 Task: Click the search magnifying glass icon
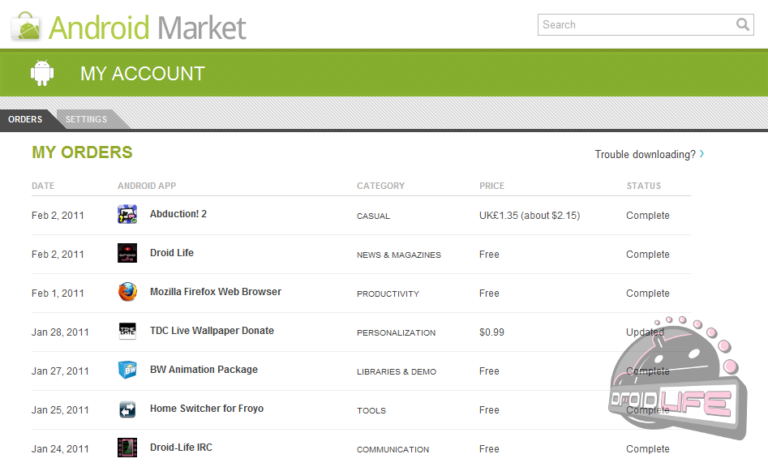(743, 25)
